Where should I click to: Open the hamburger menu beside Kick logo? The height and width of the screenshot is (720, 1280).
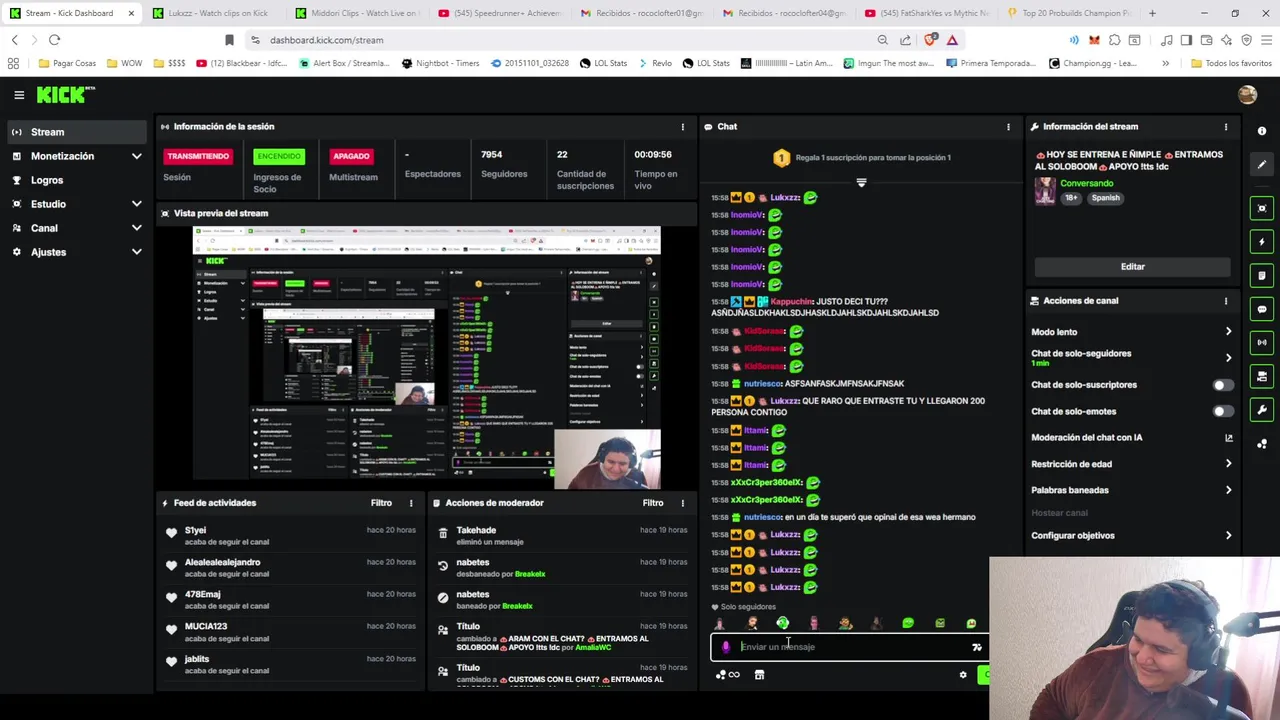(19, 95)
